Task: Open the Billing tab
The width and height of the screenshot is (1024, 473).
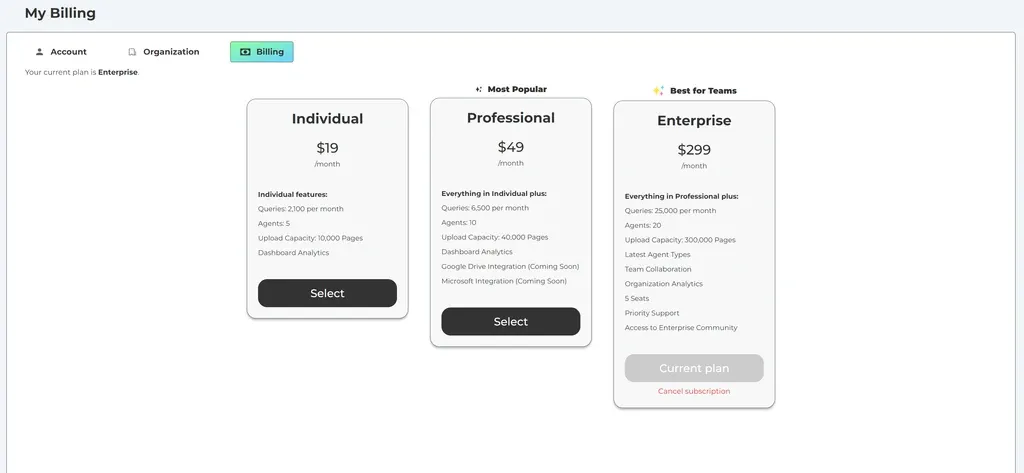Action: coord(262,52)
